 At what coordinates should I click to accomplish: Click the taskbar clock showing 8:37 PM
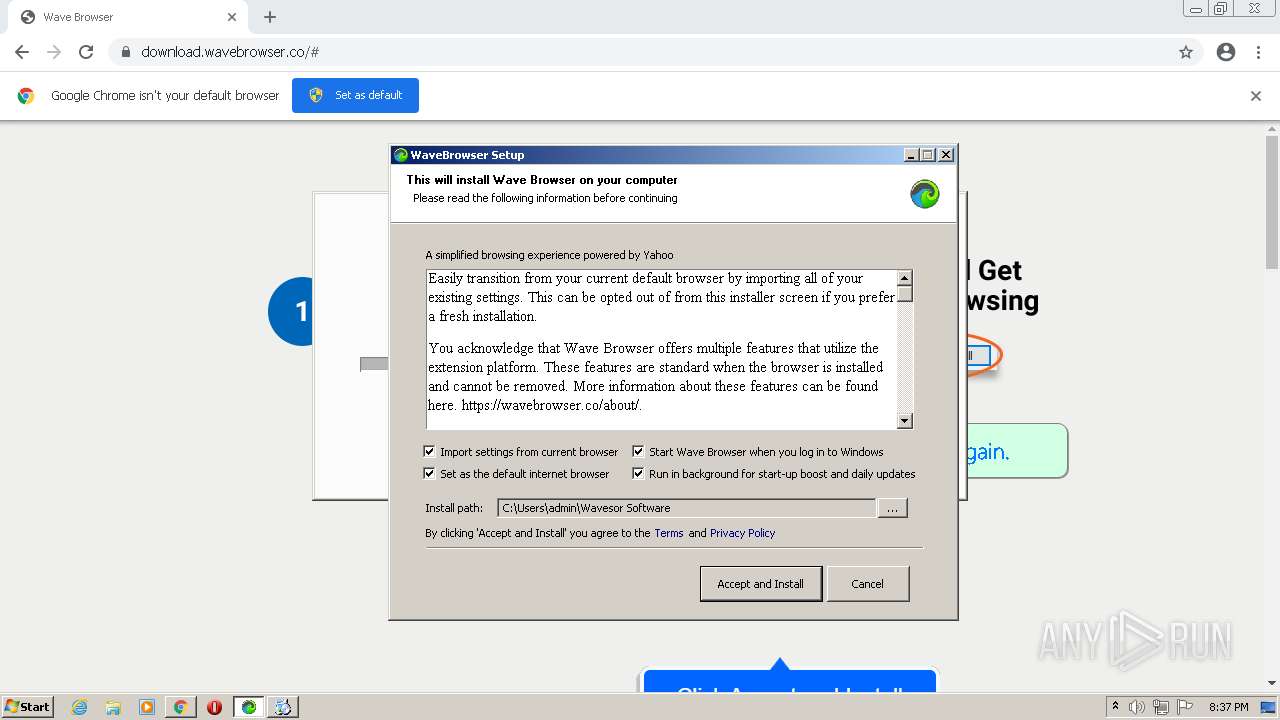pos(1229,707)
